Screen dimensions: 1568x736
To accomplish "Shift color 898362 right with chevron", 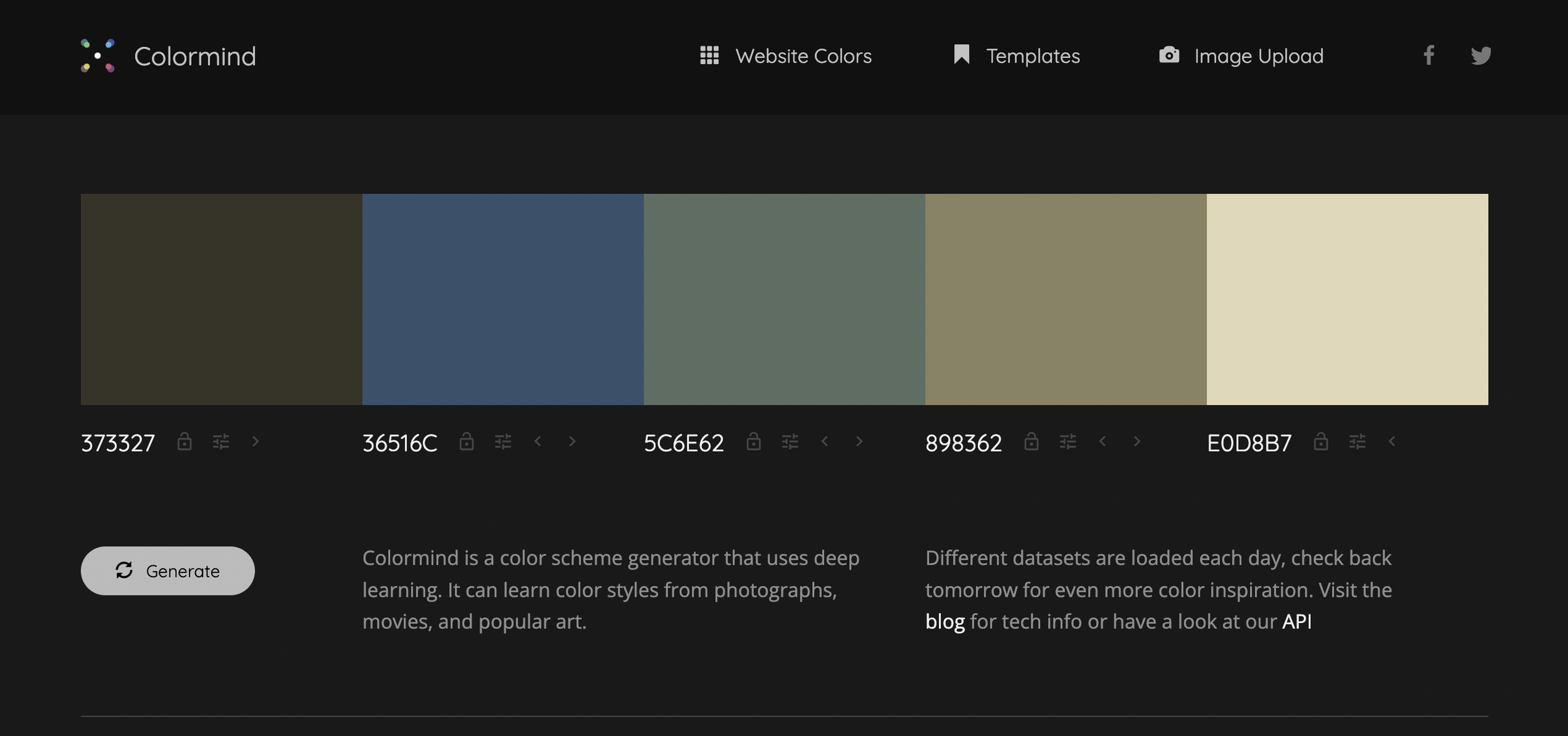I will [1136, 442].
